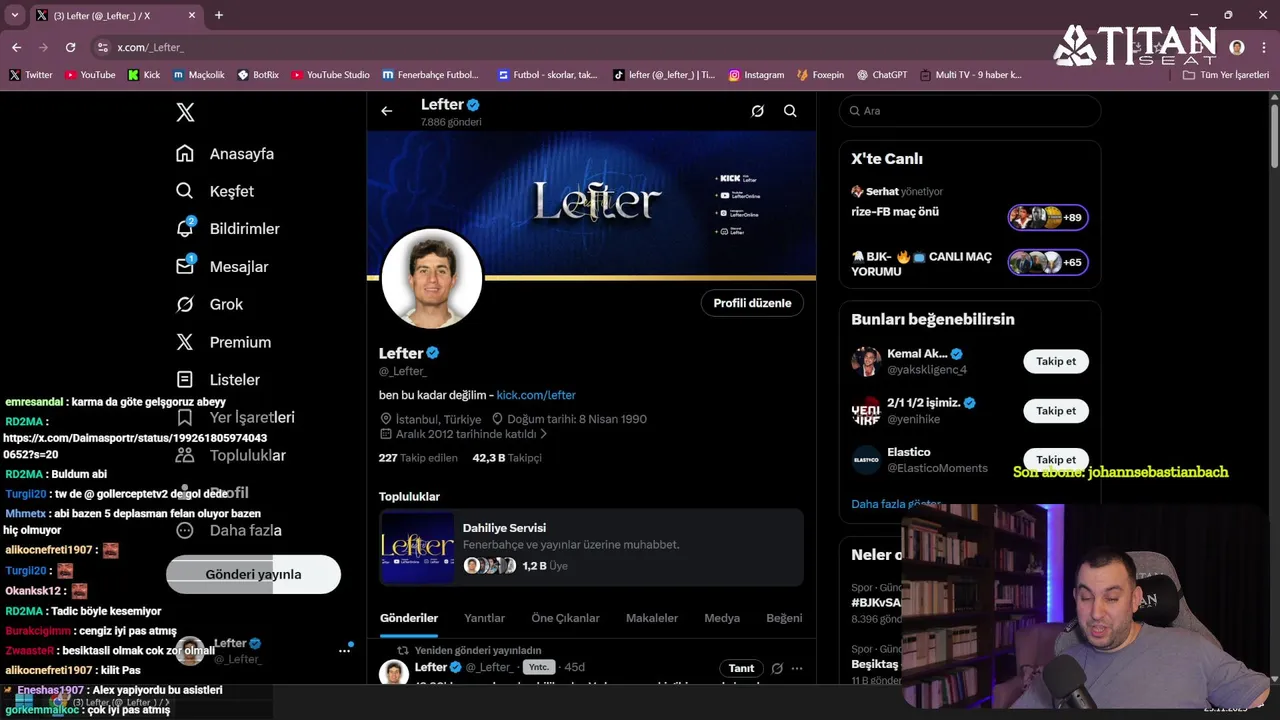1280x720 pixels.
Task: Open 42,3 B Takipçi list
Action: (507, 458)
